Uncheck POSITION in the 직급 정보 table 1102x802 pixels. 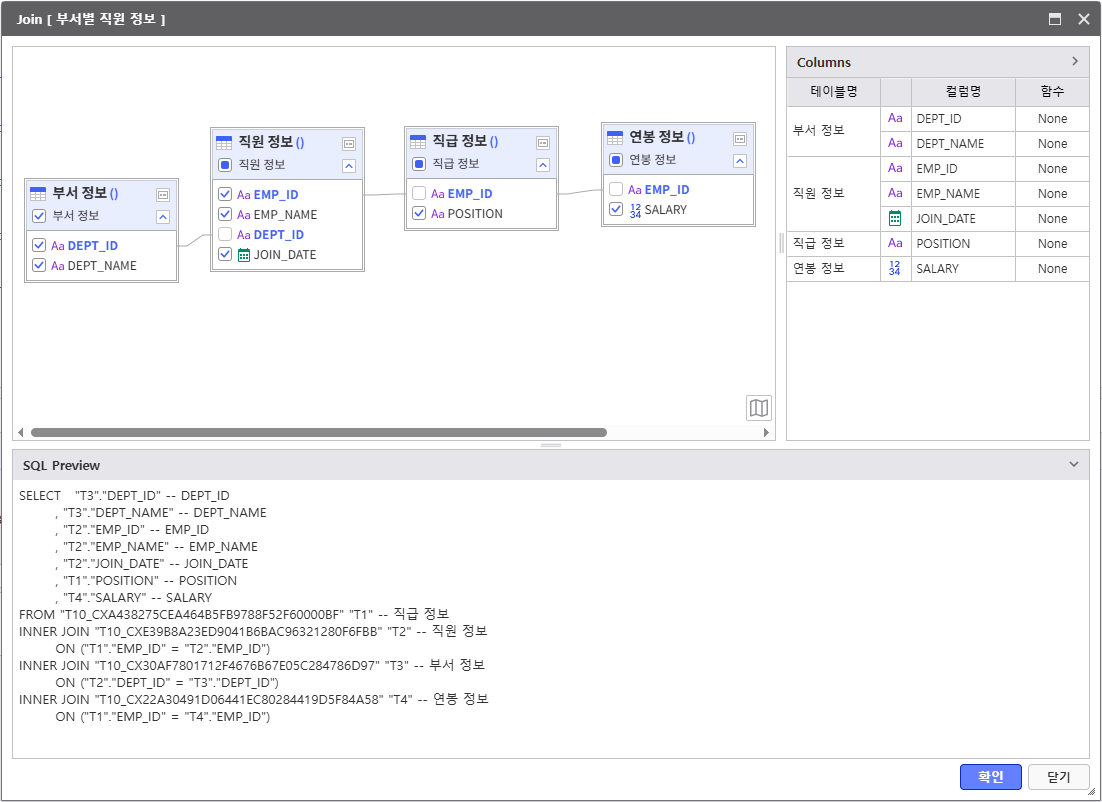pos(419,213)
